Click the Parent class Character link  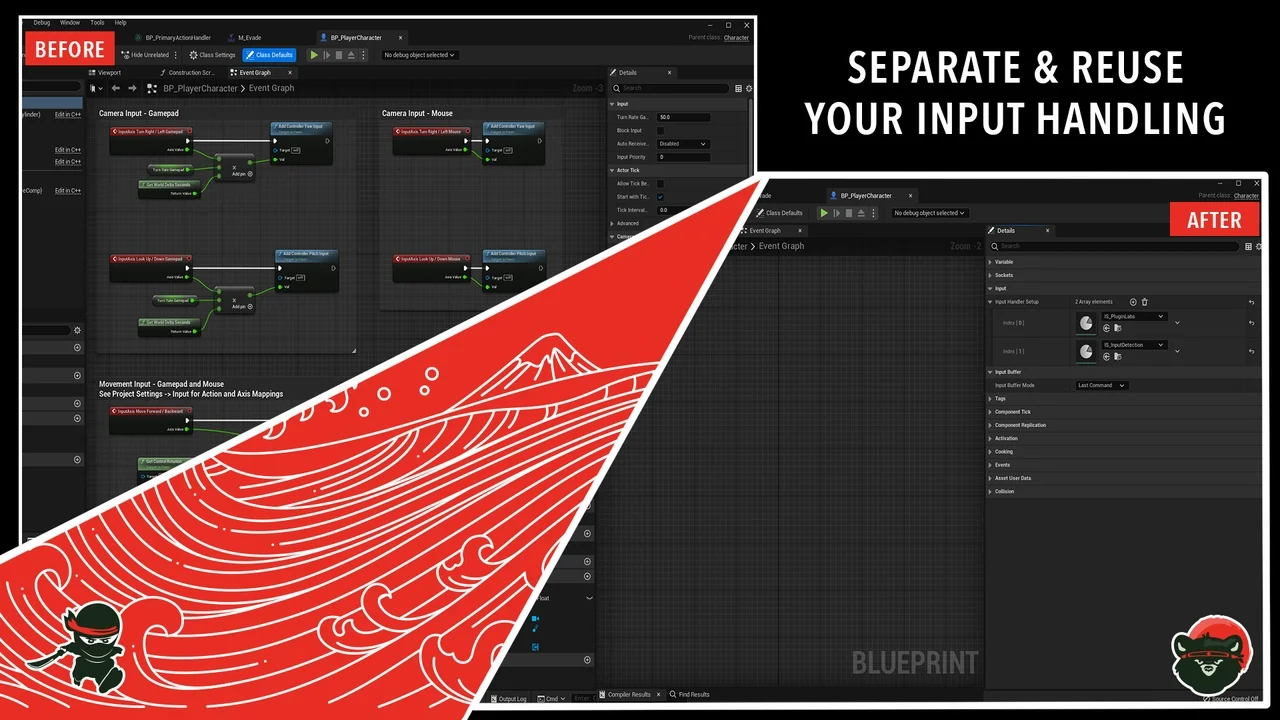click(737, 38)
